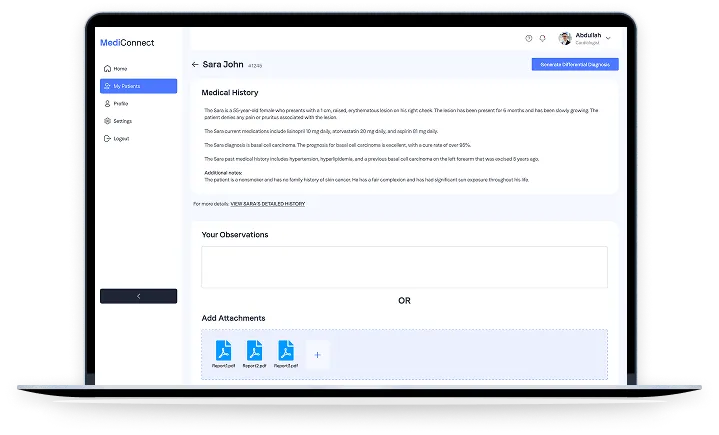The image size is (719, 435).
Task: Open the Report3.pdf attachment
Action: pos(286,354)
